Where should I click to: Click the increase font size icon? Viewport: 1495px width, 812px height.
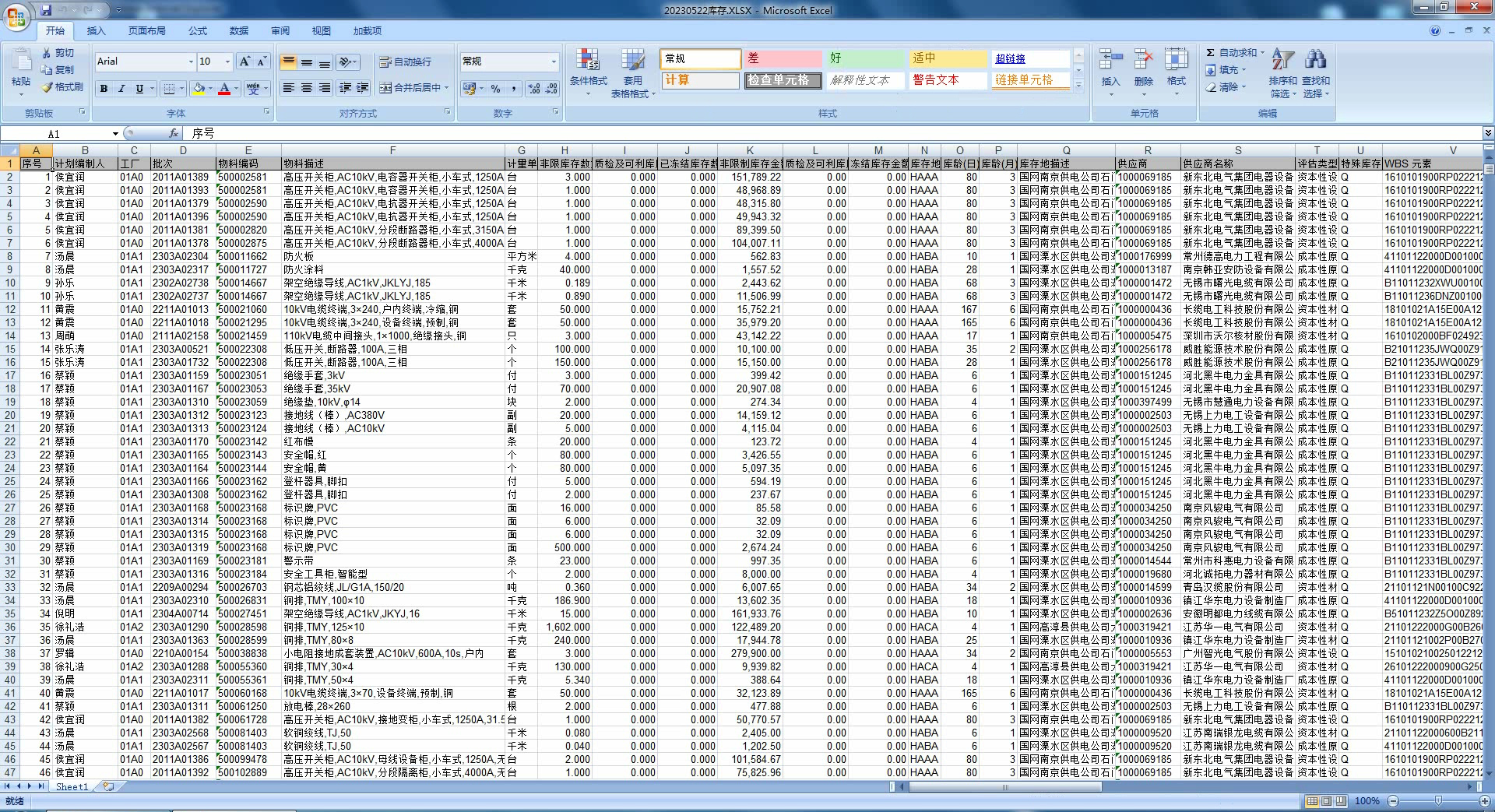point(244,62)
